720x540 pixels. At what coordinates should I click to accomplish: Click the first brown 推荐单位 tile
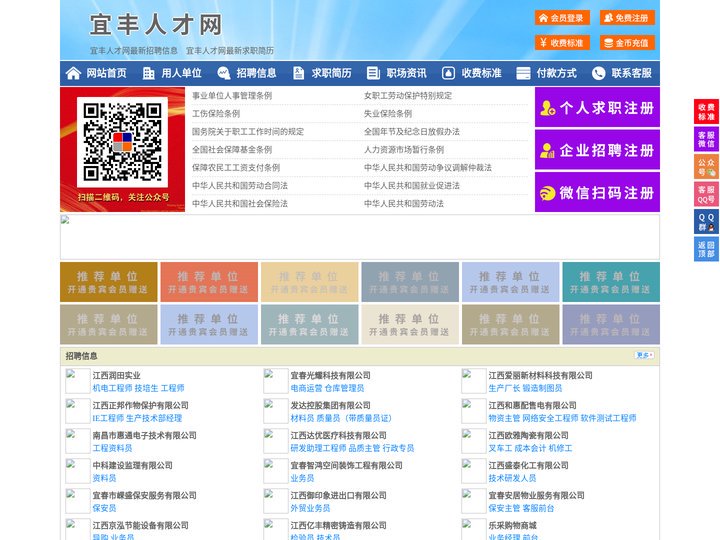[x=108, y=282]
